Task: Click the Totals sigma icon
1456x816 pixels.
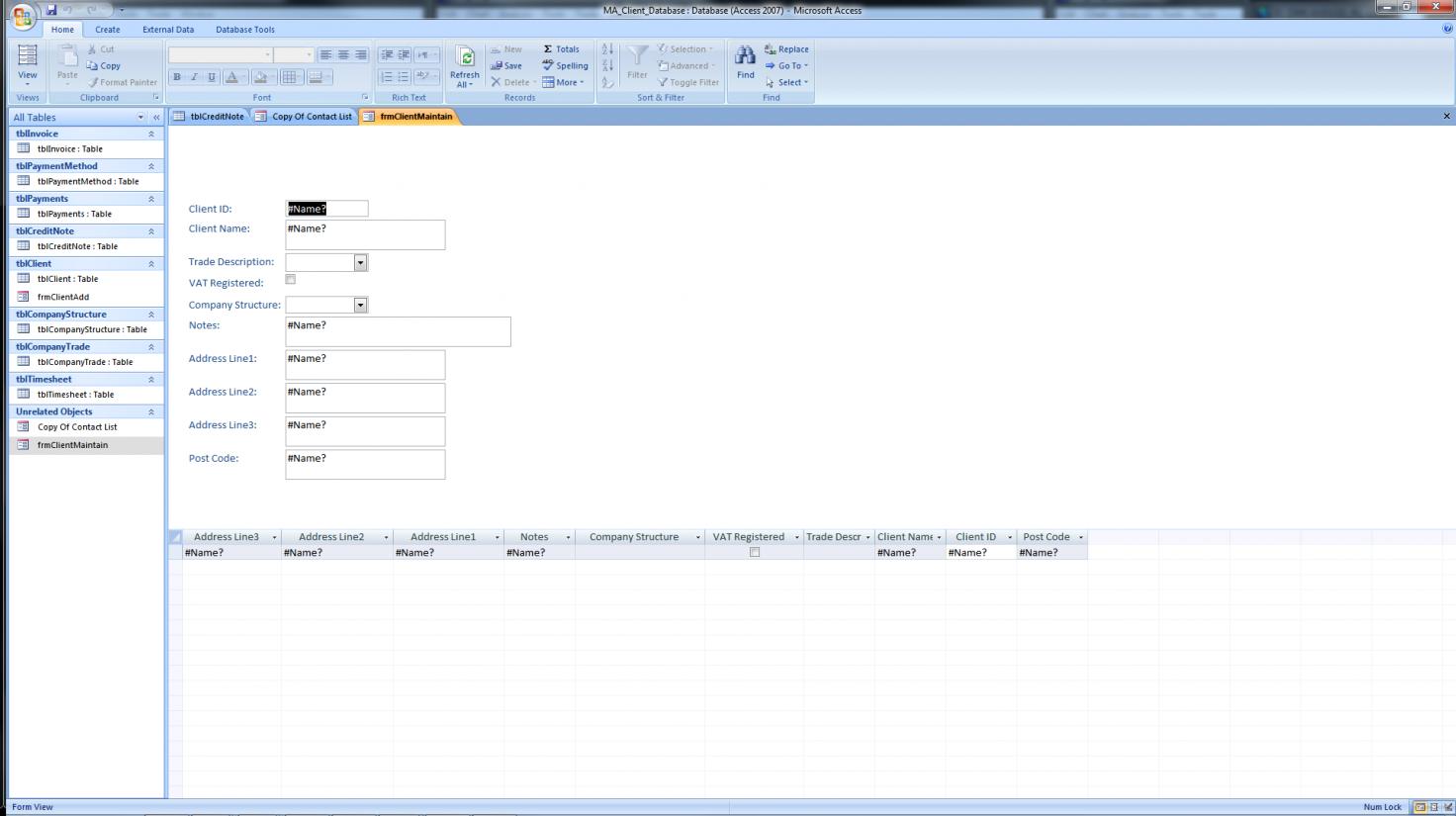Action: coord(548,48)
